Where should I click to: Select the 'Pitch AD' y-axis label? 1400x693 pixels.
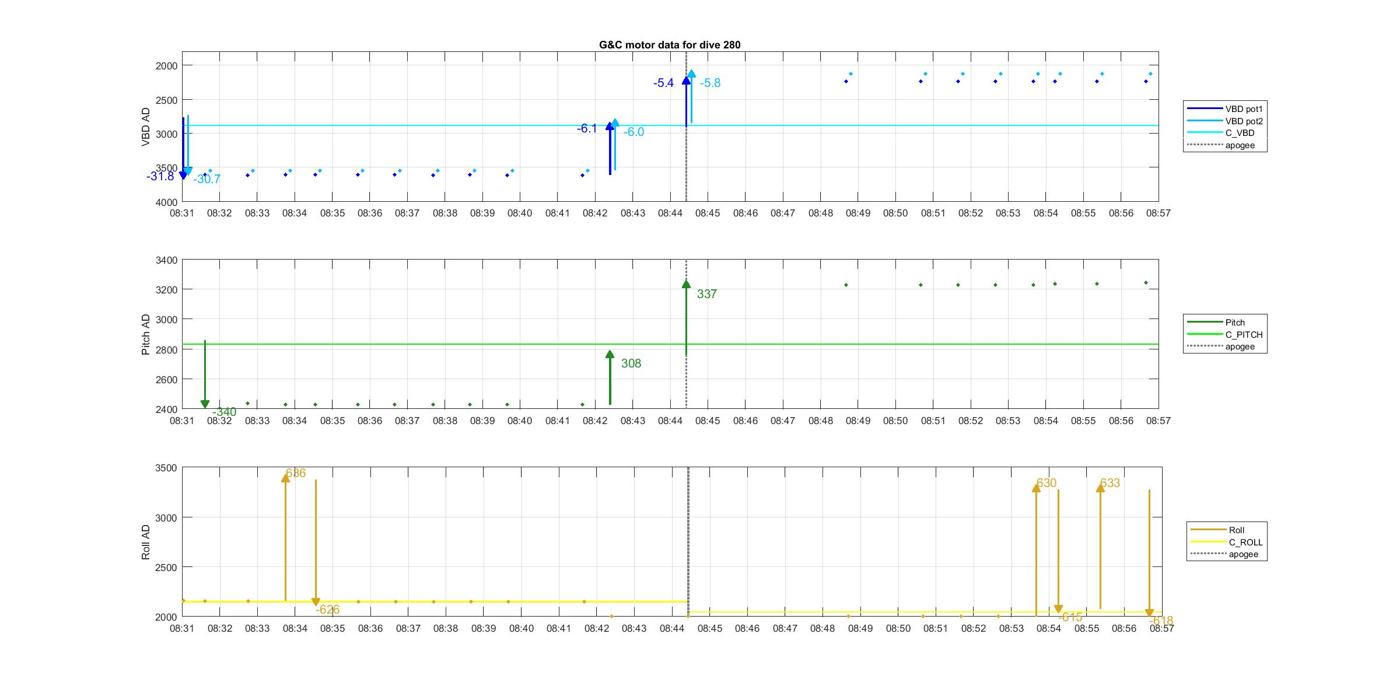[146, 335]
